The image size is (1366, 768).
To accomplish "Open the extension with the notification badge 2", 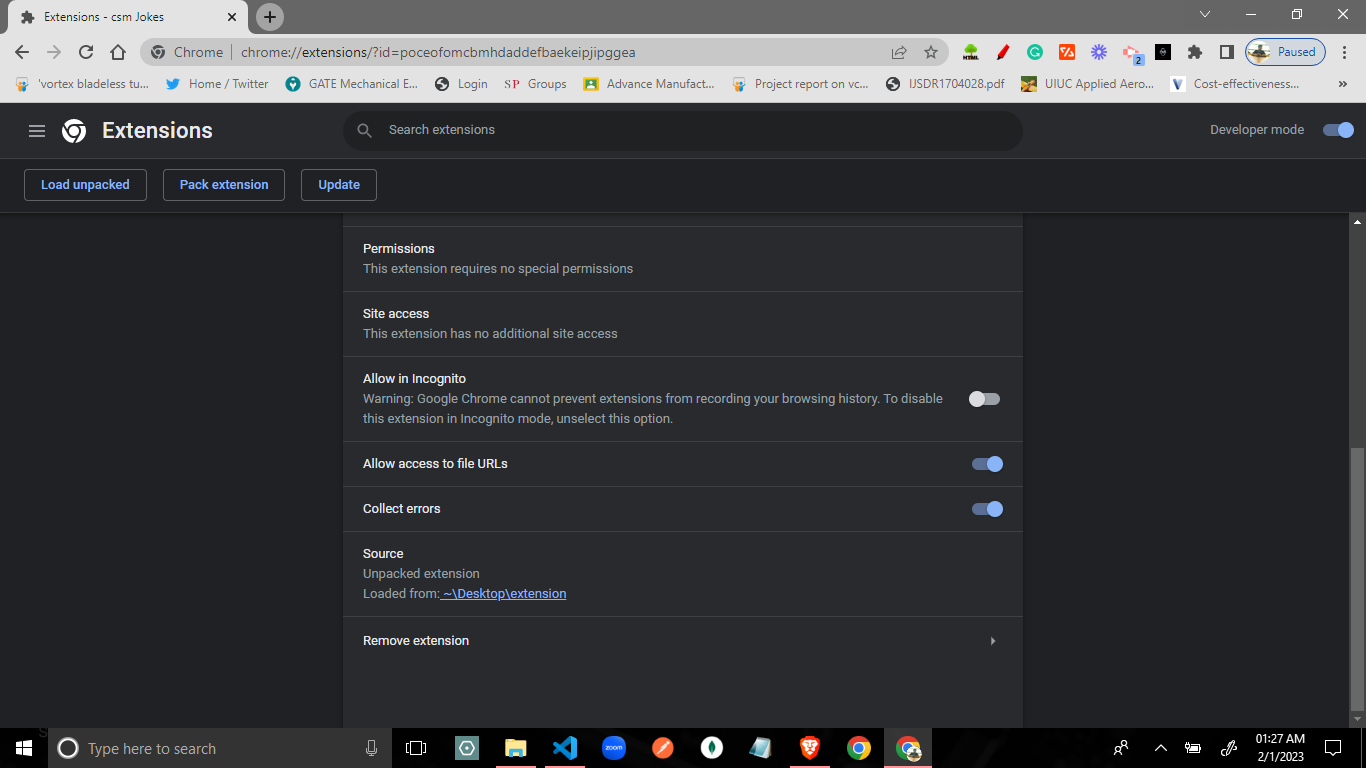I will pyautogui.click(x=1130, y=51).
